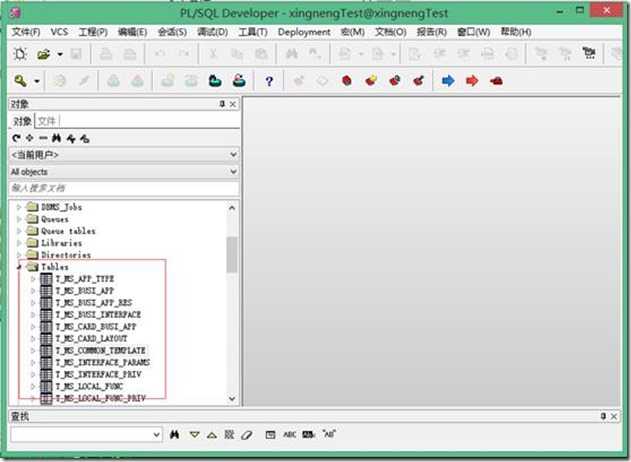
Task: Open dropdown arrow beside the key icon
Action: click(x=37, y=81)
